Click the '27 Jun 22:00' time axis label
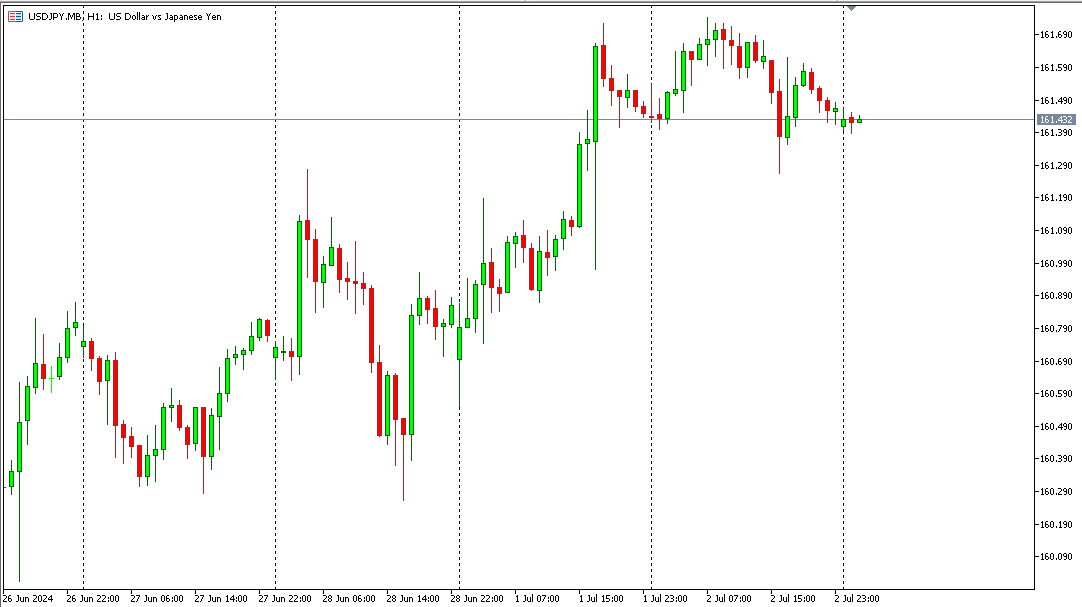 [285, 599]
